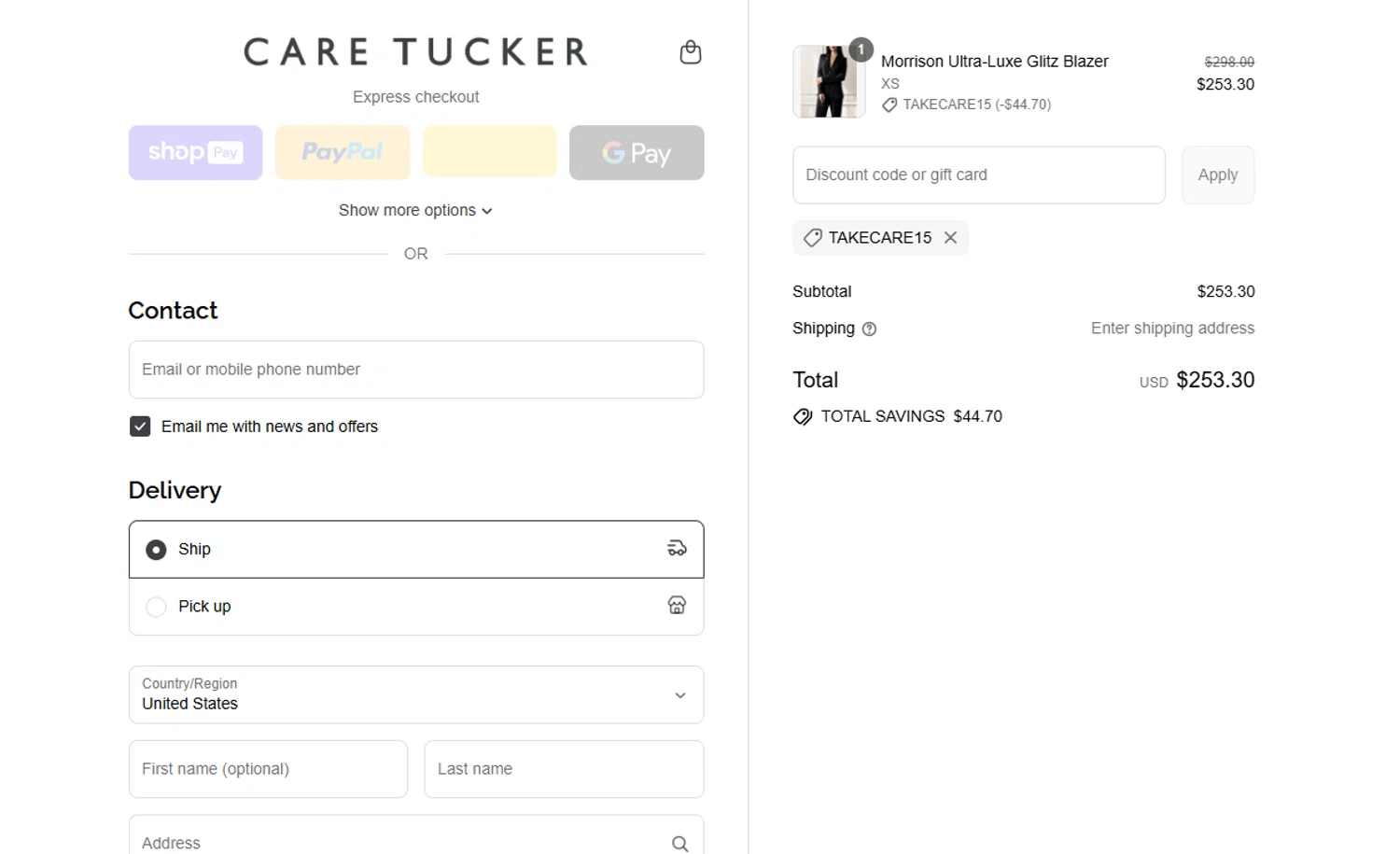Select the Ship delivery option
The image size is (1400, 854).
(x=416, y=549)
